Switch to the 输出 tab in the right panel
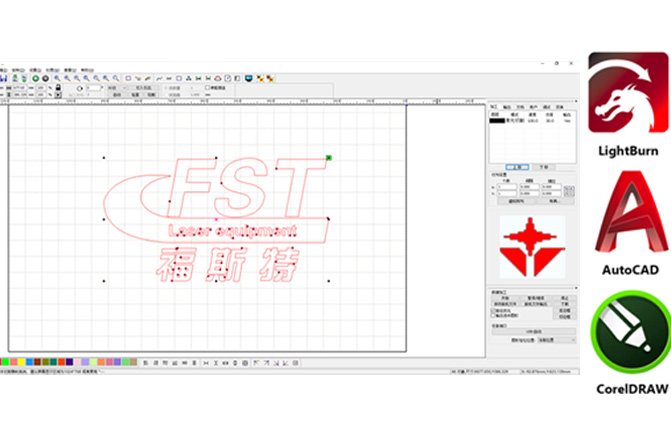 pos(507,107)
